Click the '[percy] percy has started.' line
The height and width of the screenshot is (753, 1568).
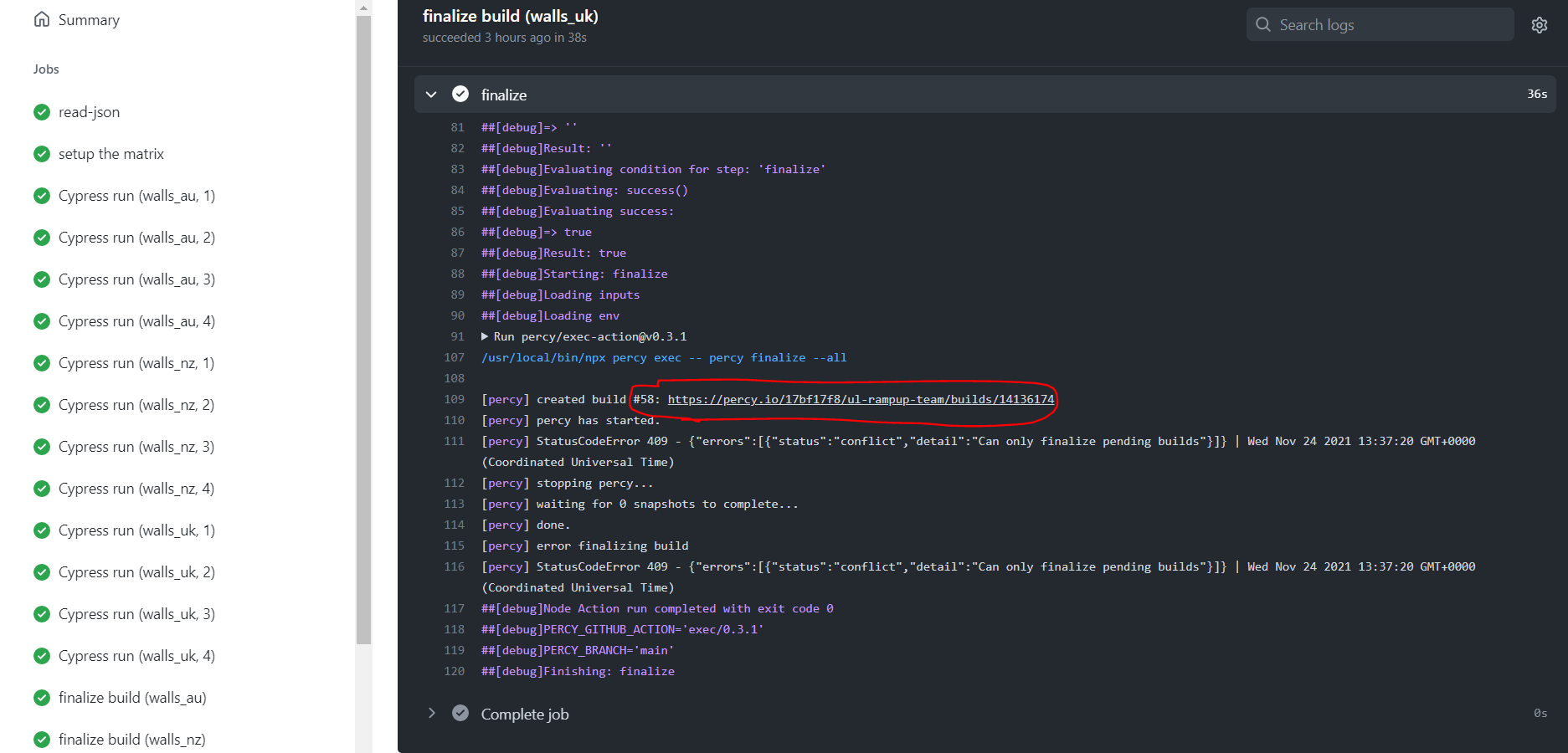pyautogui.click(x=571, y=420)
